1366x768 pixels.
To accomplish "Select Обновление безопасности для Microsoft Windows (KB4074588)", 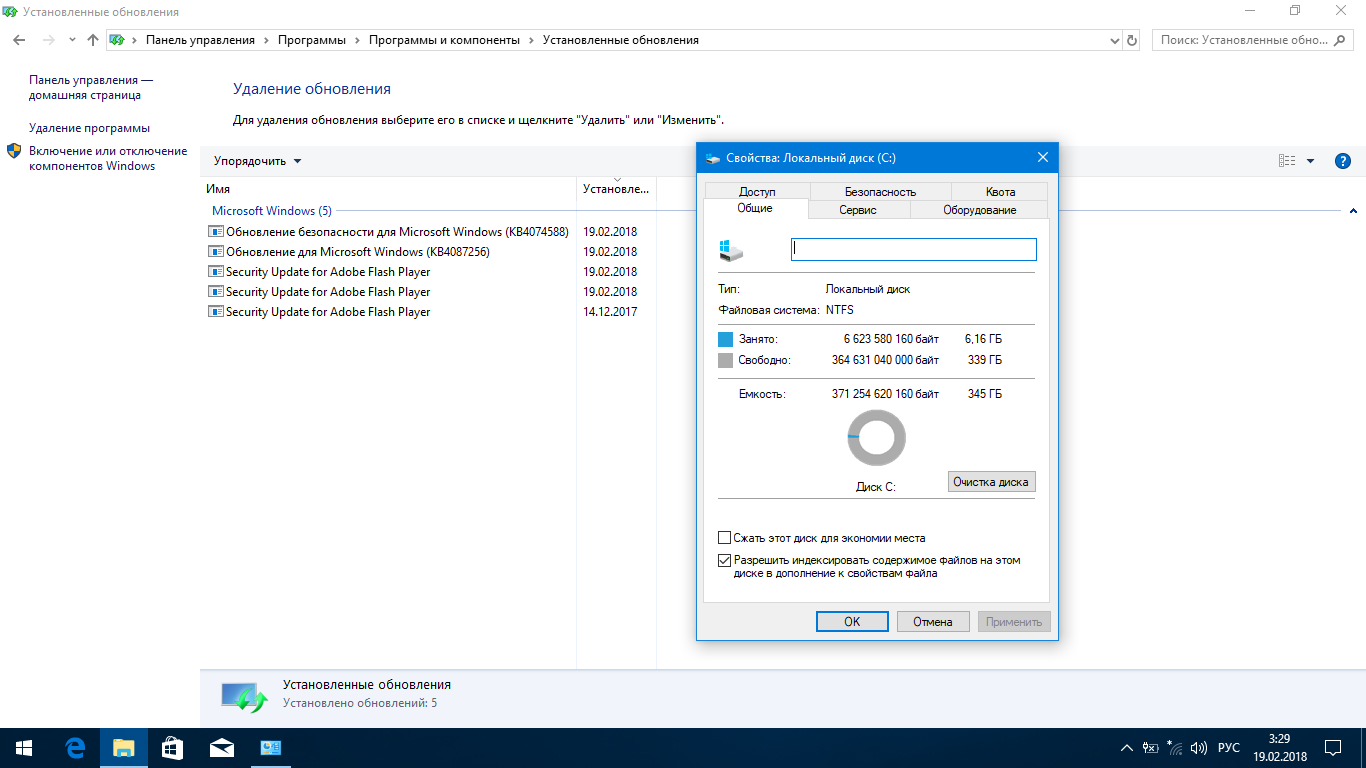I will coord(397,232).
